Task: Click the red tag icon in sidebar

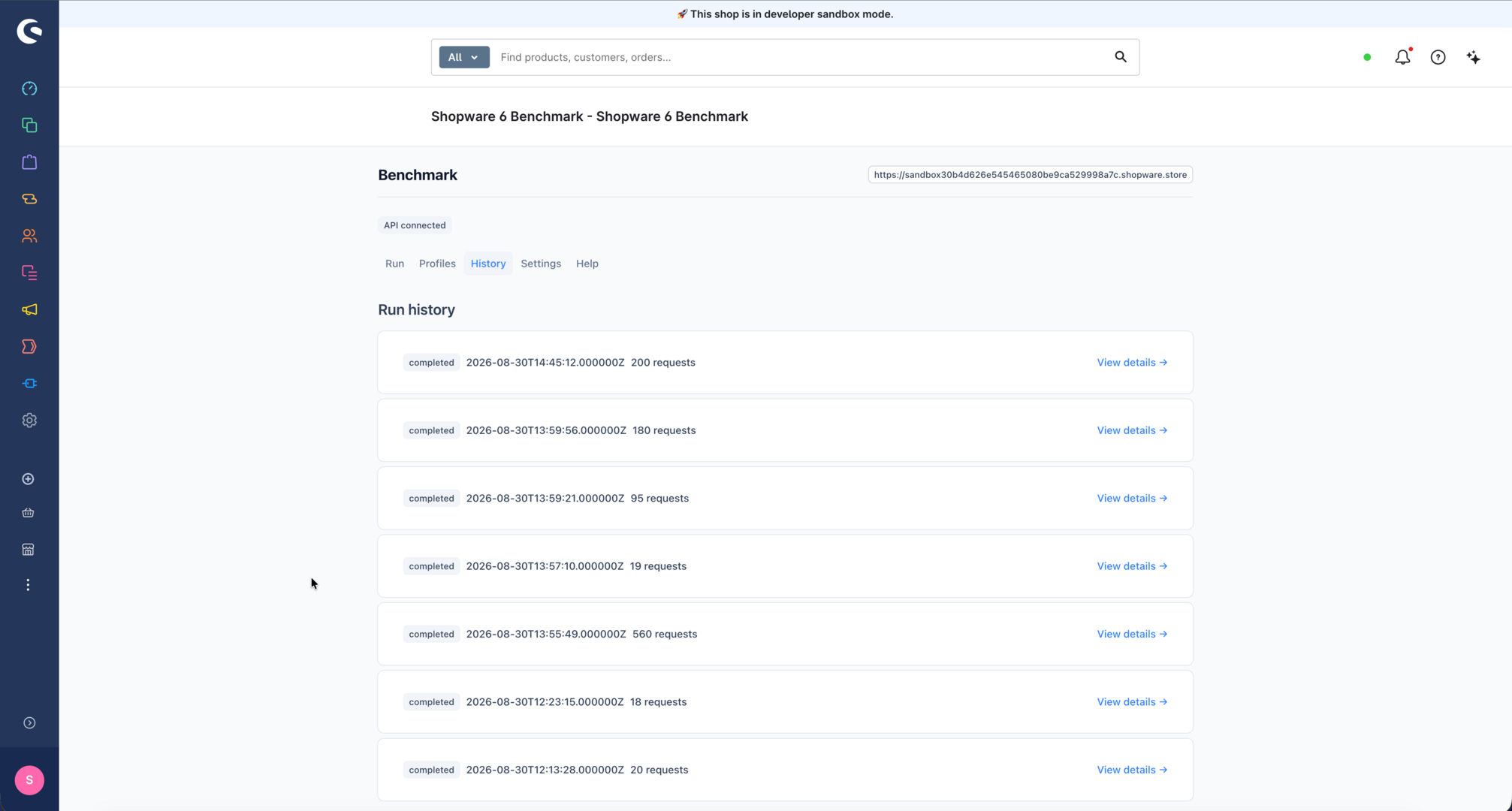Action: pos(29,346)
